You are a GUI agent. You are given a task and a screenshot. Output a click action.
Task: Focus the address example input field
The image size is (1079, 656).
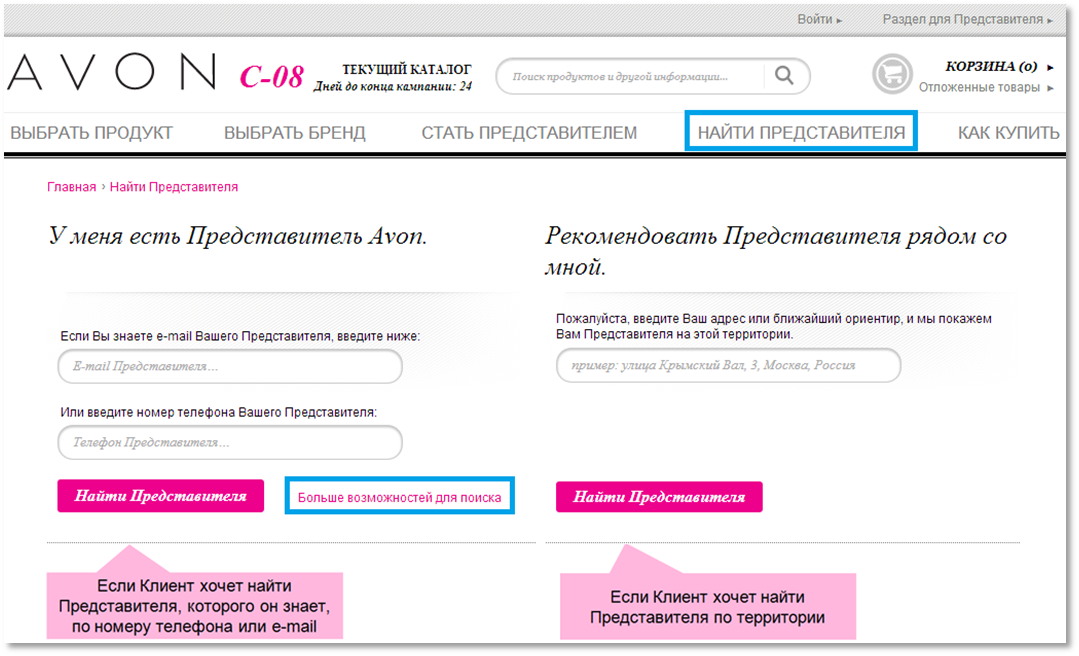click(728, 366)
